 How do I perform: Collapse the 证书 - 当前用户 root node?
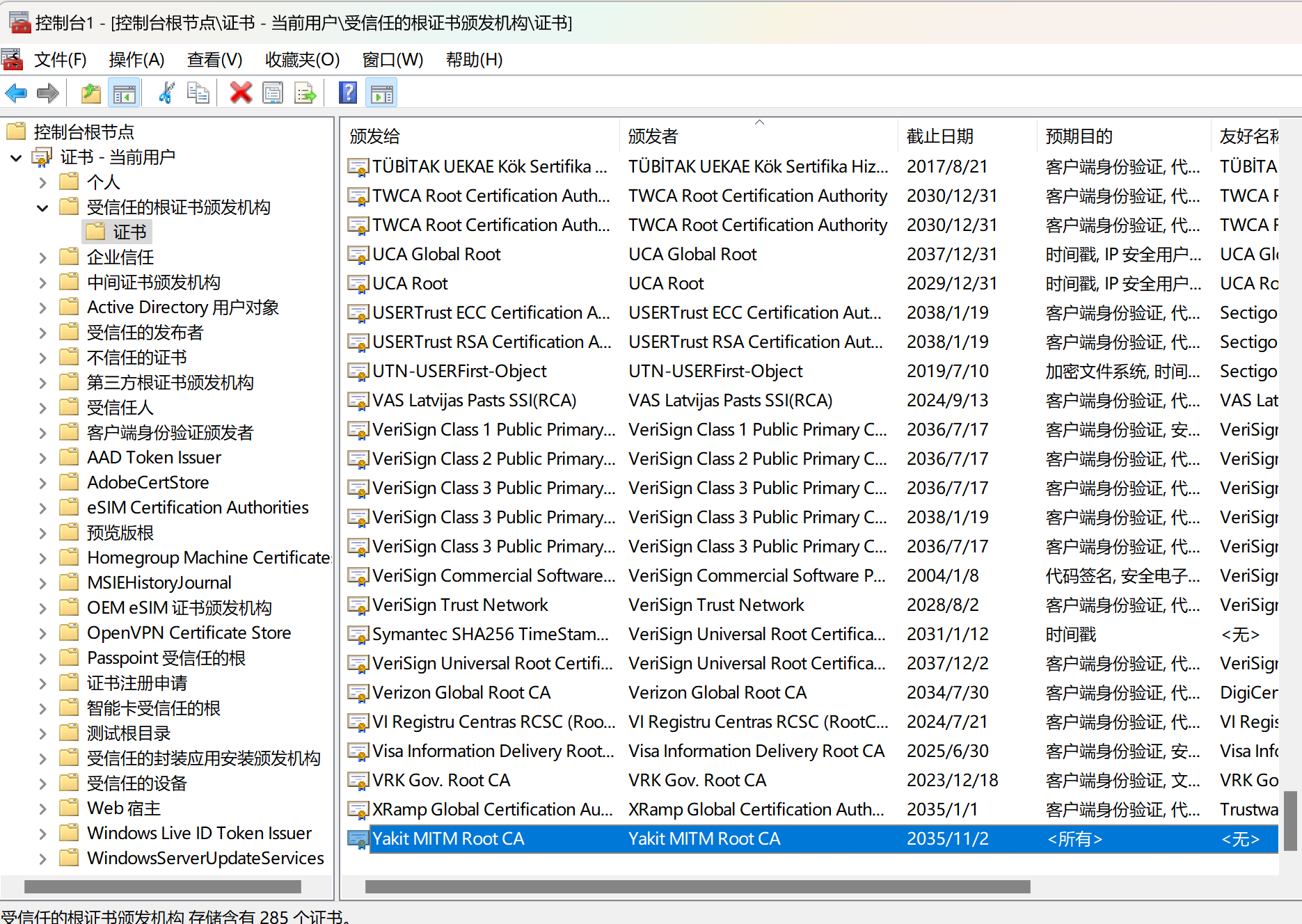tap(16, 158)
